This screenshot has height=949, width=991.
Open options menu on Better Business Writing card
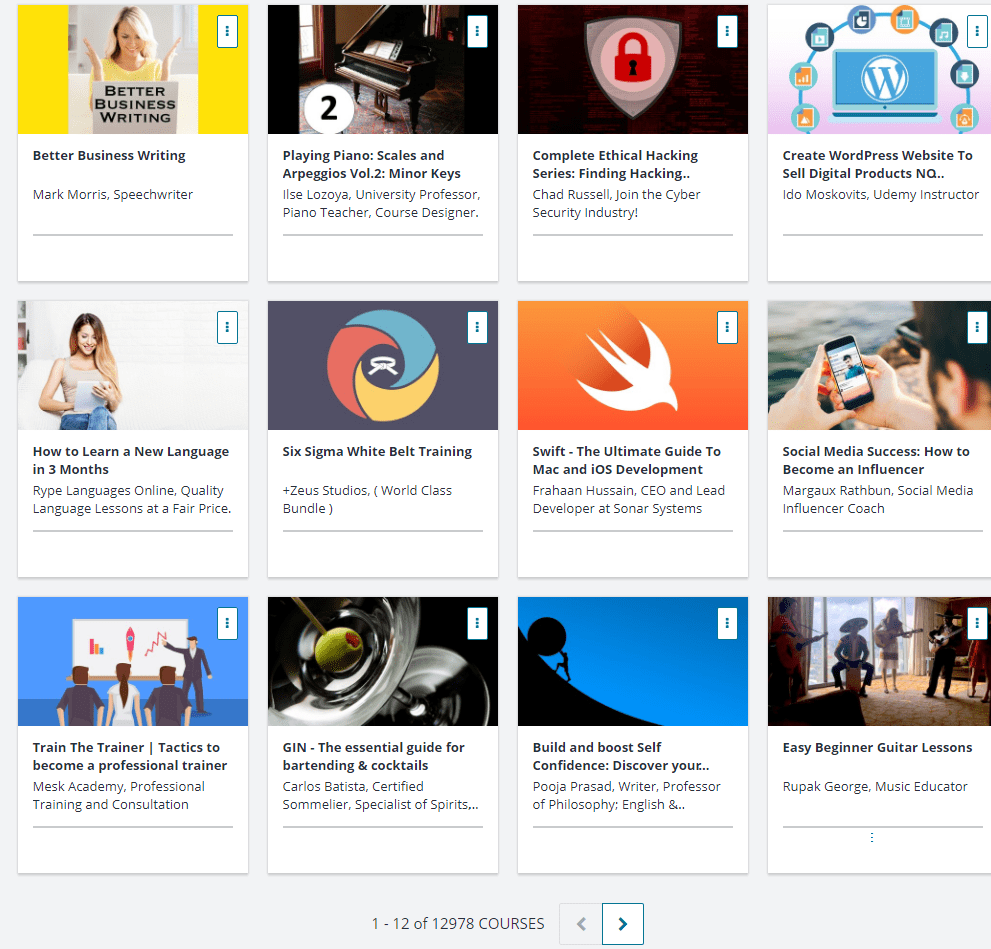point(227,32)
